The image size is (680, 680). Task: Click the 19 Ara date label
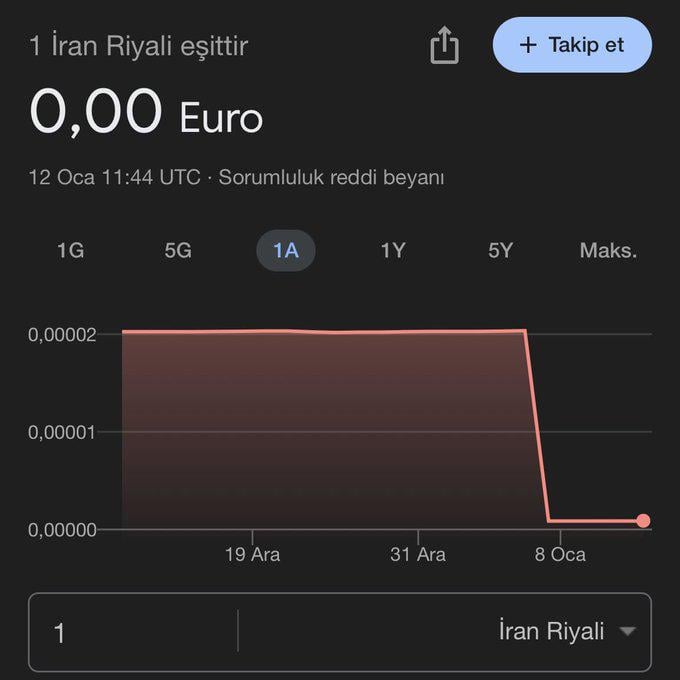point(252,554)
